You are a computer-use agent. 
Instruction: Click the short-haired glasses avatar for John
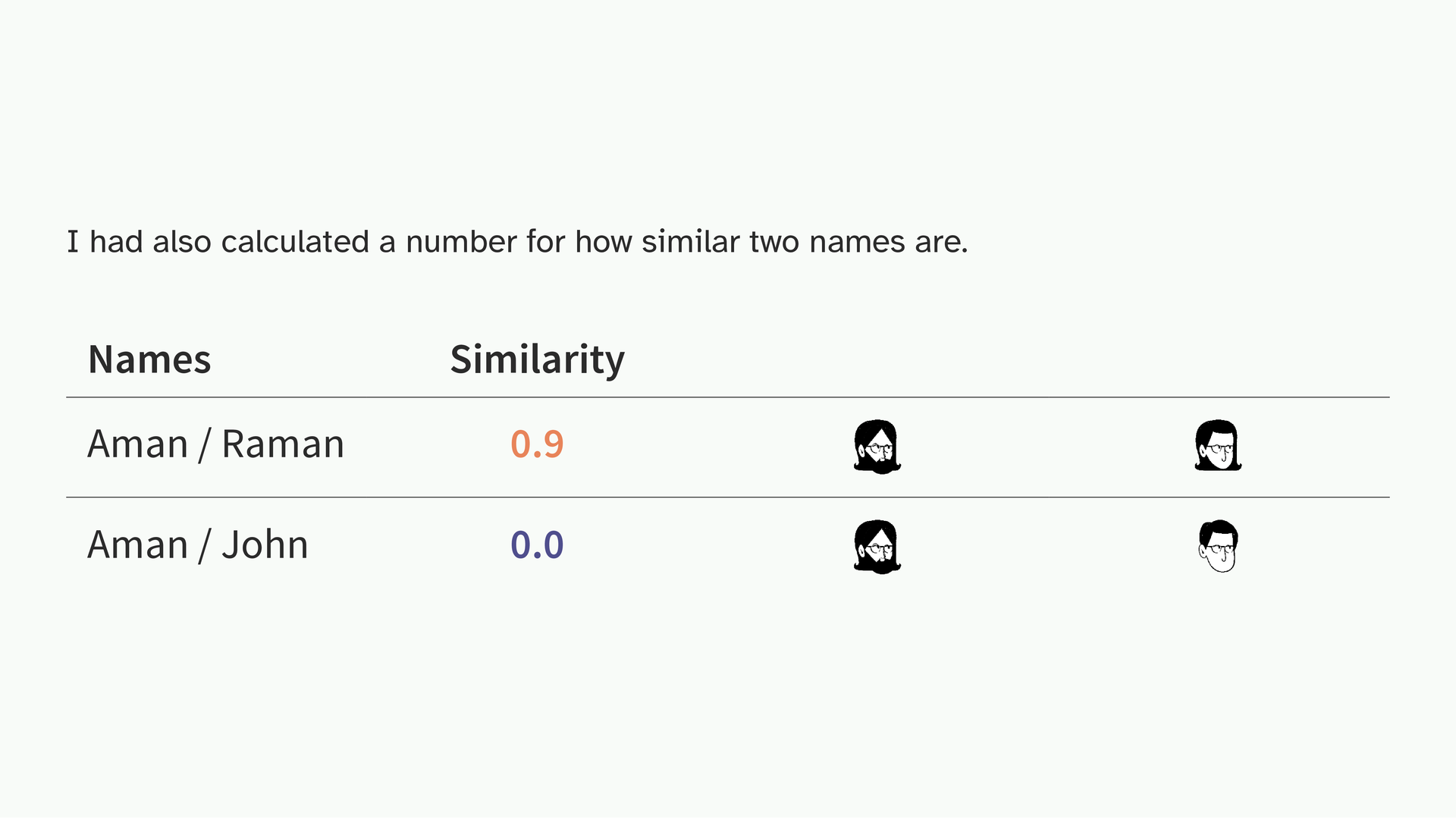pos(1218,546)
